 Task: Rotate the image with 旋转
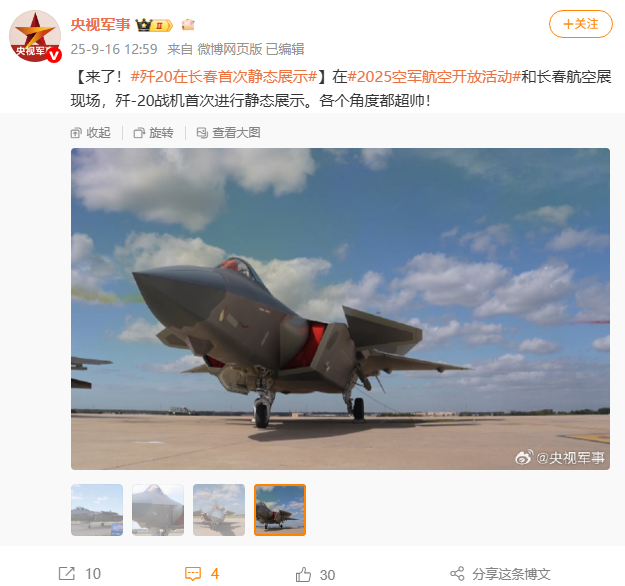pyautogui.click(x=153, y=133)
